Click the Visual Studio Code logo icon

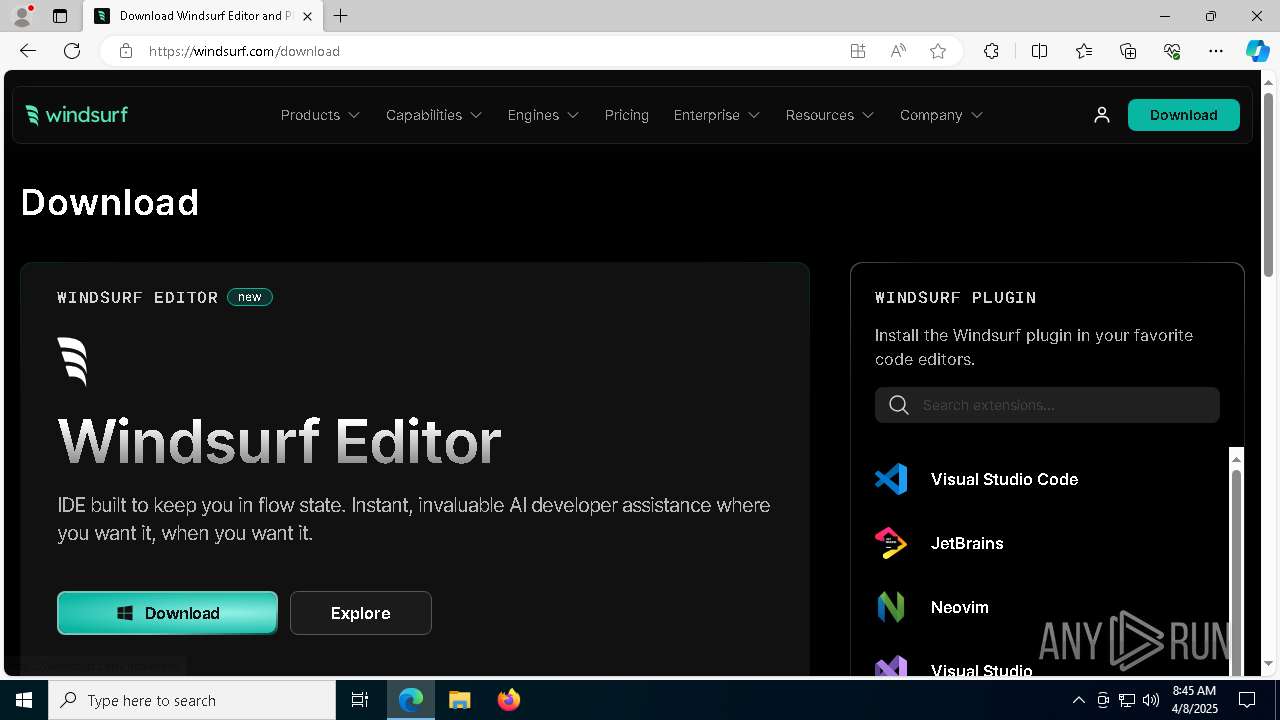(x=891, y=479)
